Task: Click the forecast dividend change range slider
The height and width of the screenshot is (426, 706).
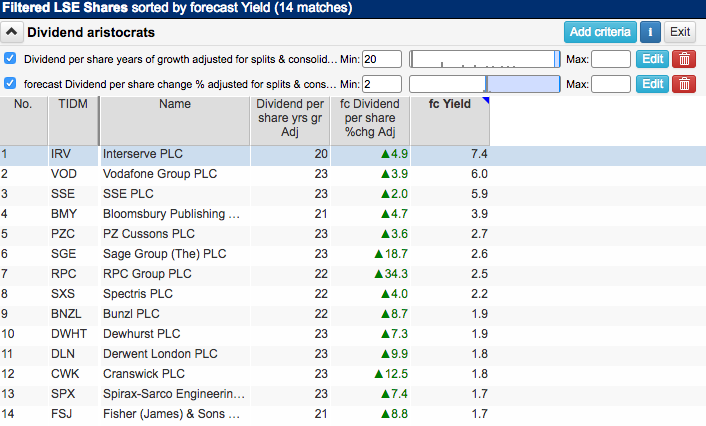Action: 484,84
